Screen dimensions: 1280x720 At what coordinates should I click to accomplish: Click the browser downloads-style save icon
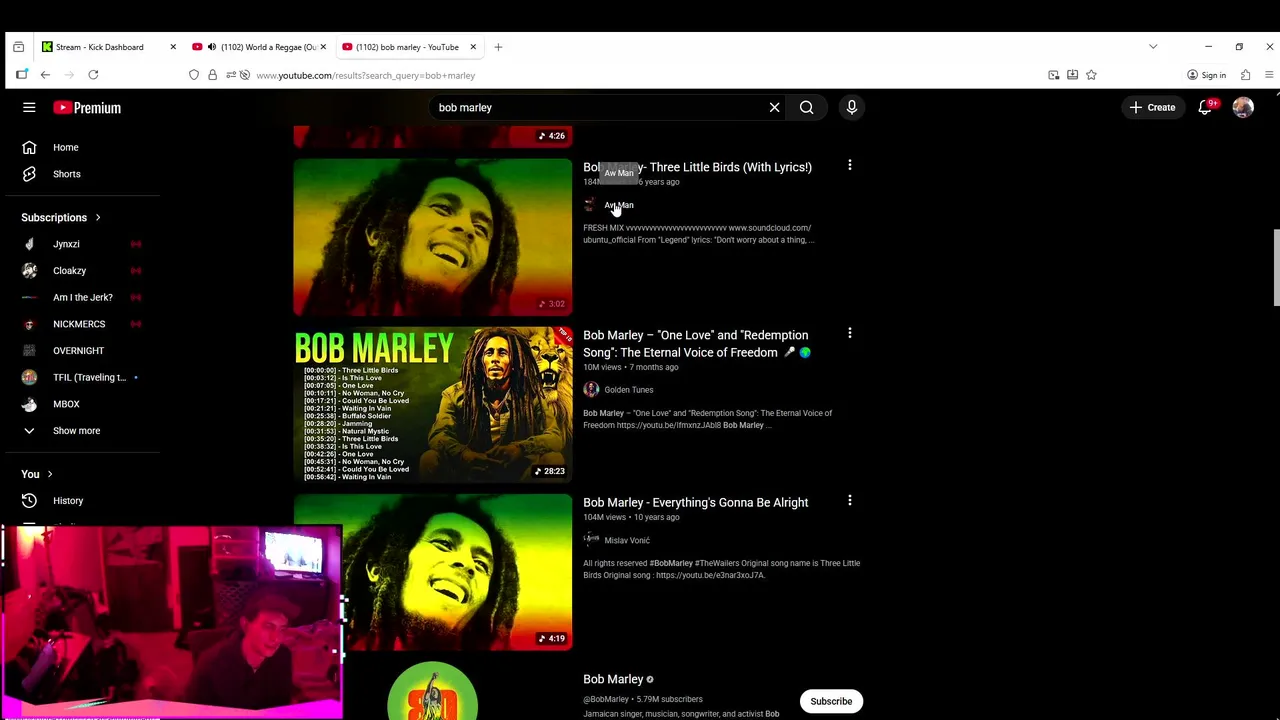tap(1072, 75)
